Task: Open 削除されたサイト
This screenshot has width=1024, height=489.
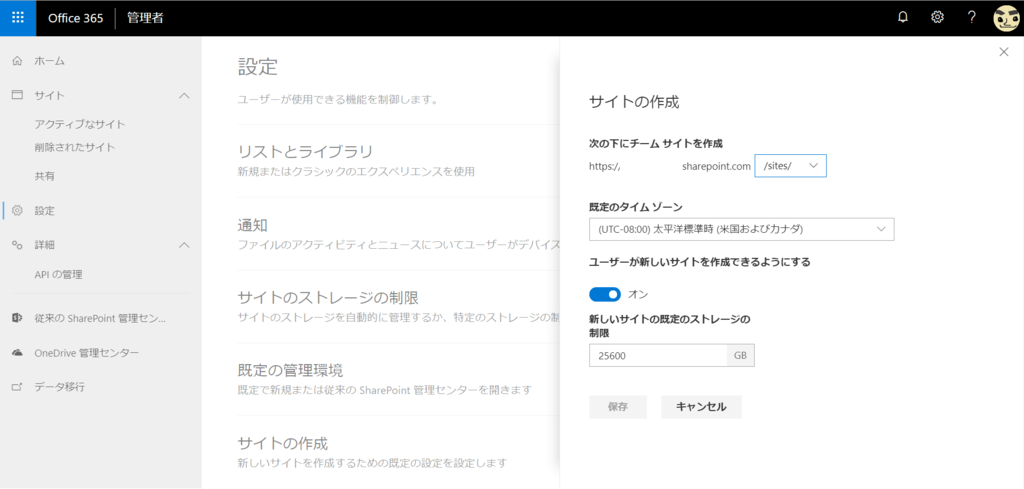Action: [75, 148]
